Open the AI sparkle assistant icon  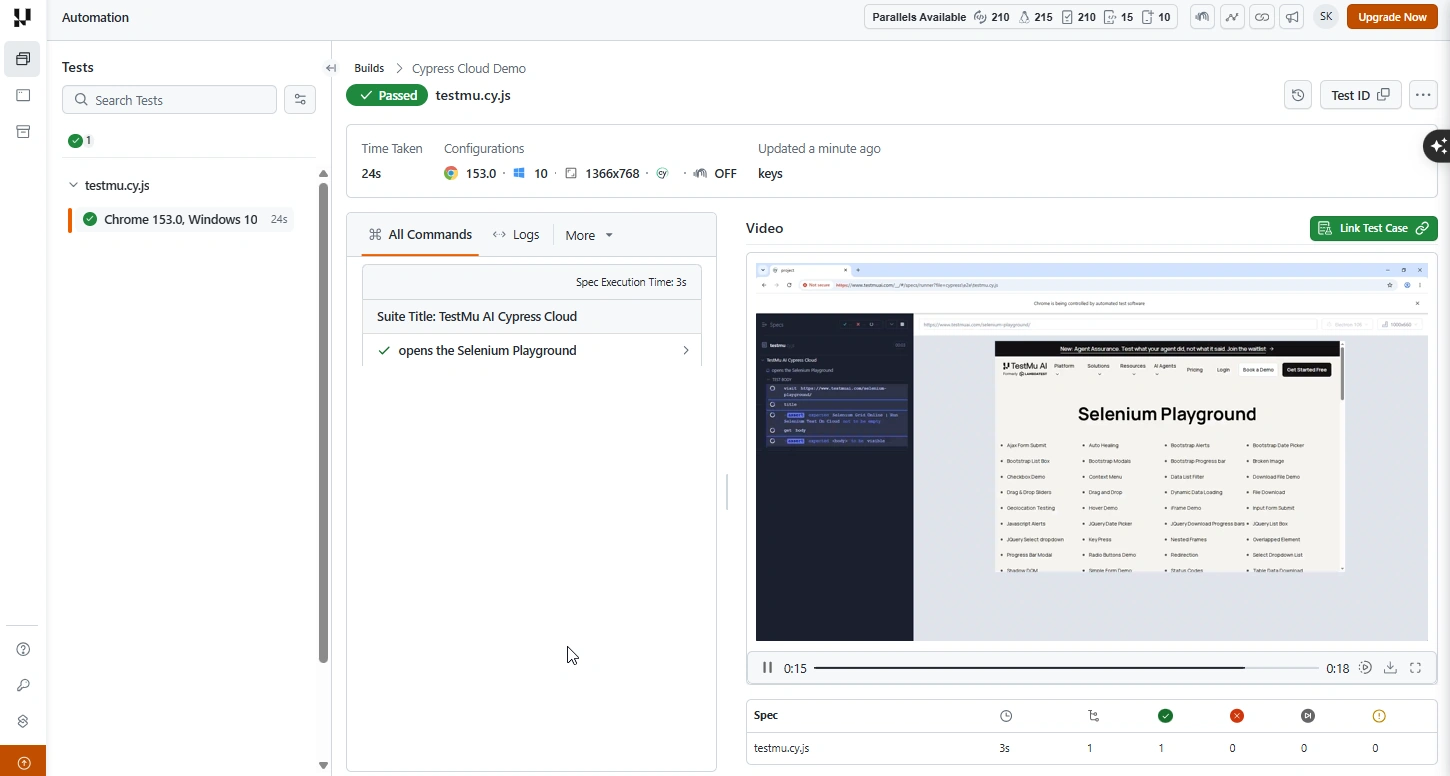(1438, 146)
